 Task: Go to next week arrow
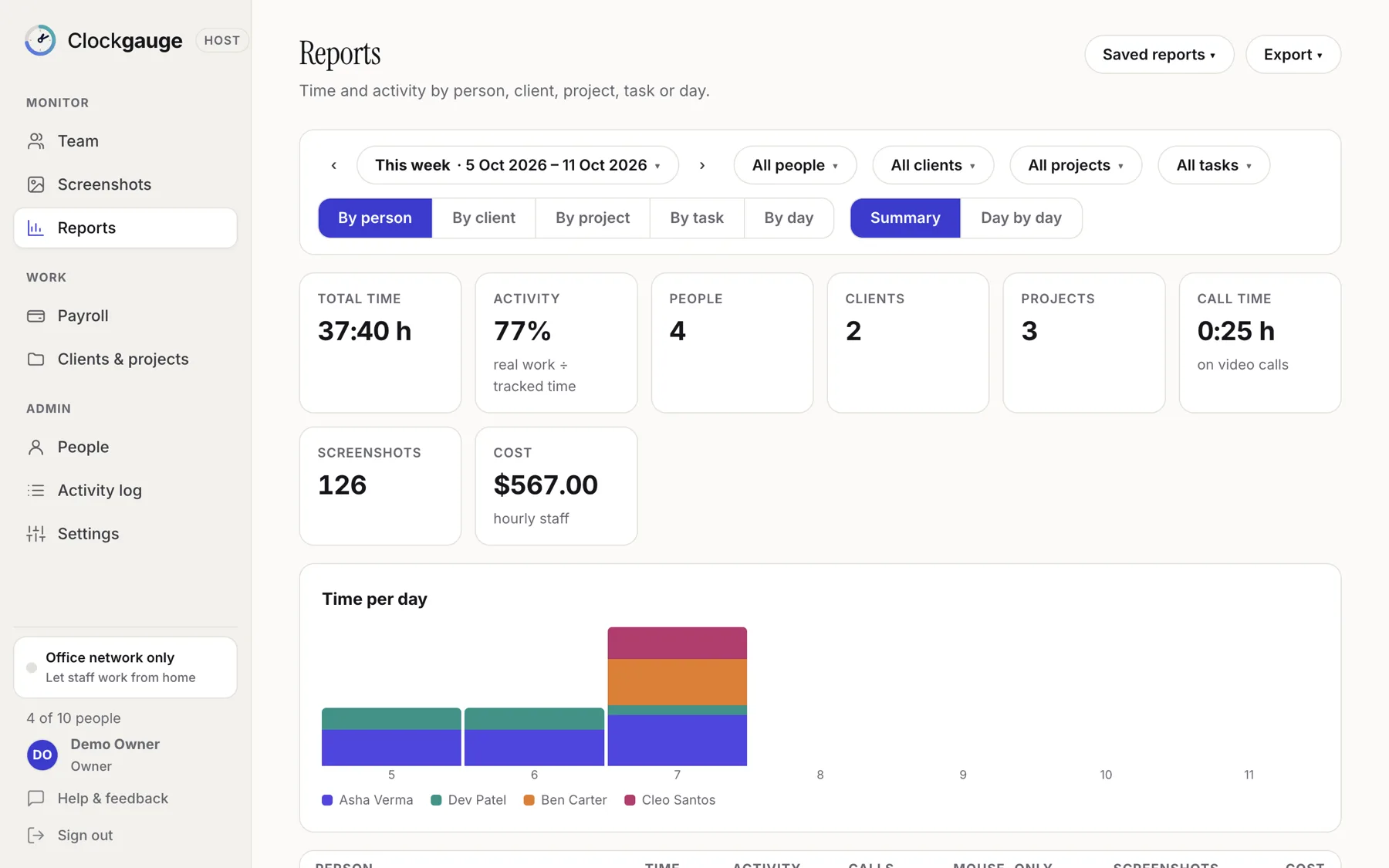(702, 165)
